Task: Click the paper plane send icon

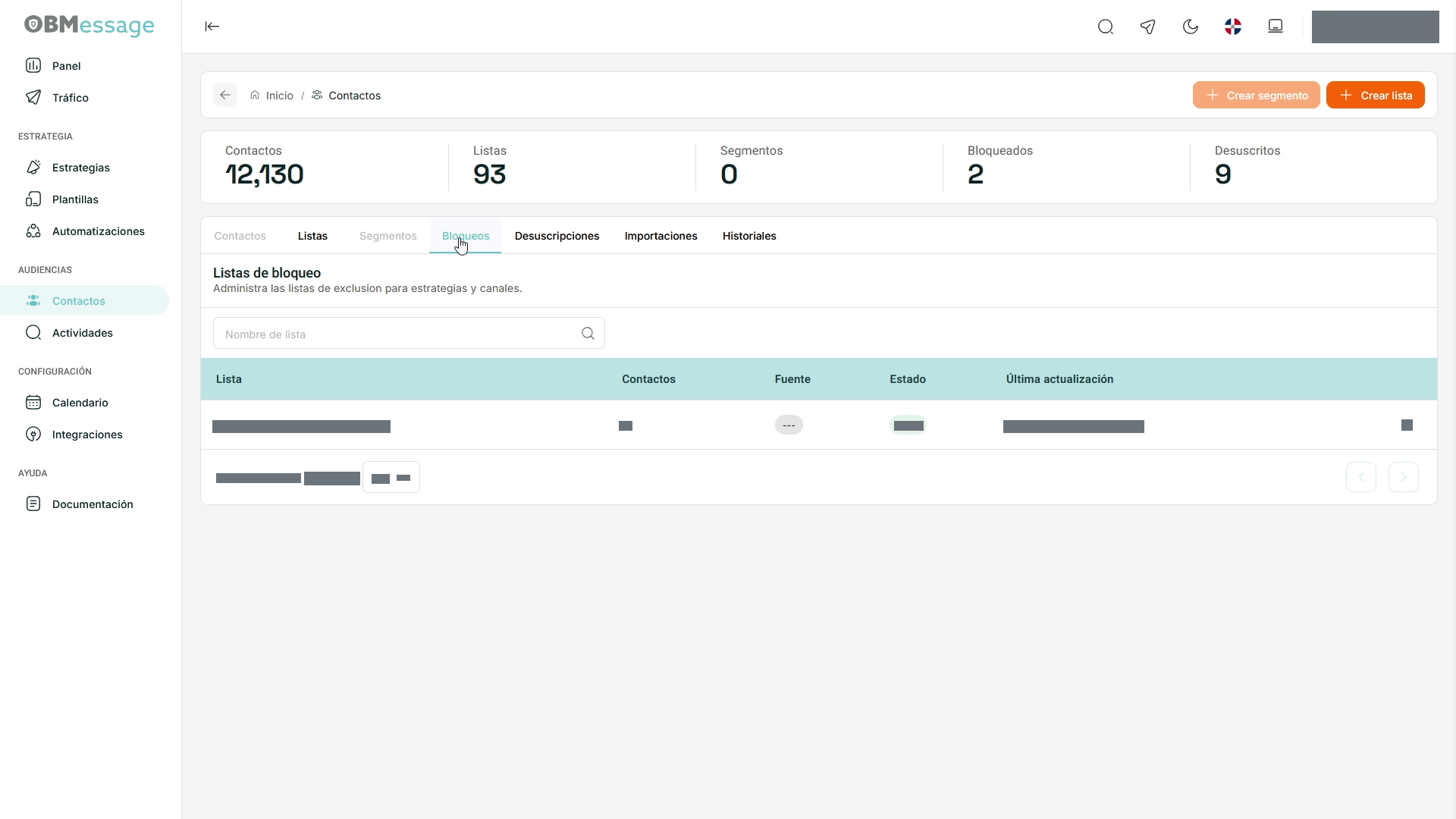Action: [x=1148, y=27]
